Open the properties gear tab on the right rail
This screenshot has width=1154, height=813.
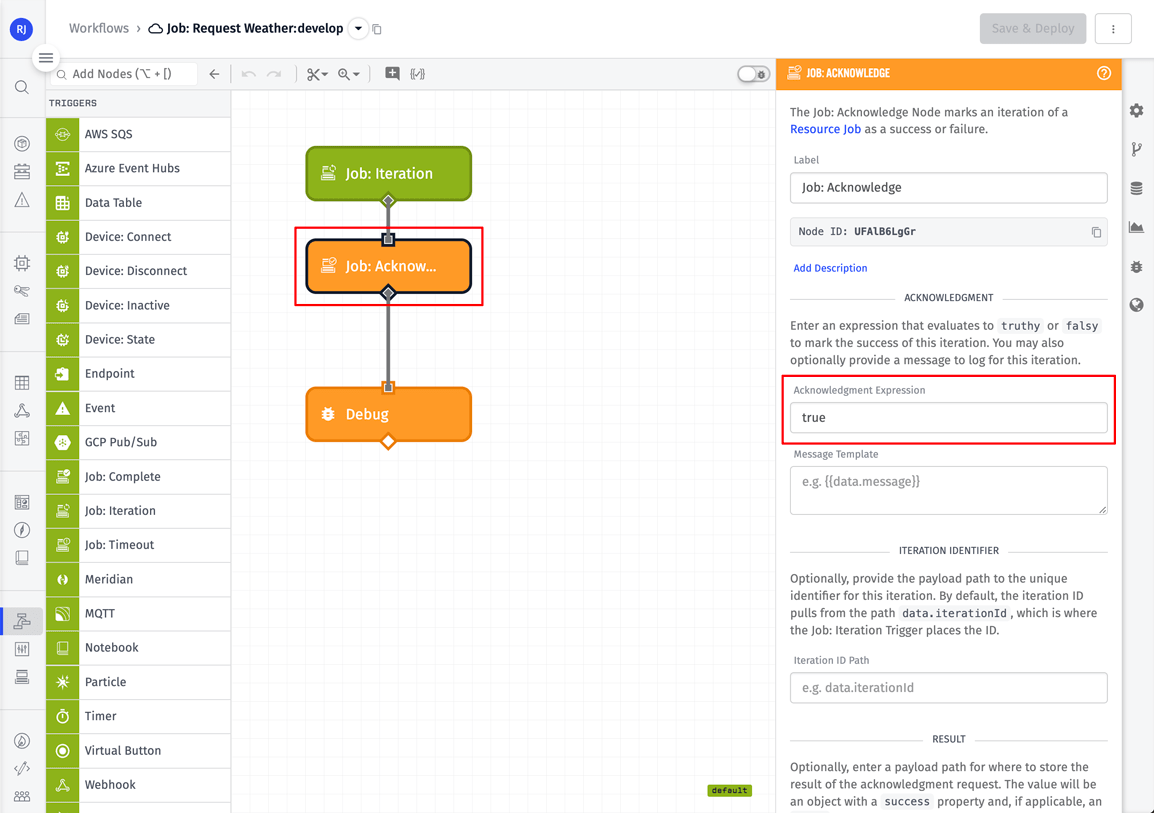[x=1136, y=110]
